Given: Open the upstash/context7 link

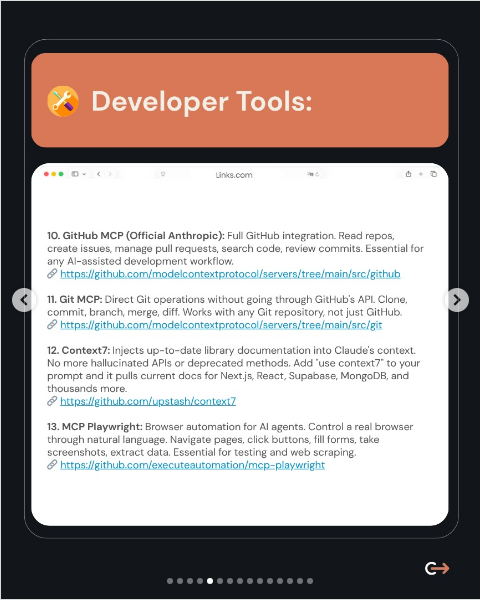Looking at the screenshot, I should [148, 401].
